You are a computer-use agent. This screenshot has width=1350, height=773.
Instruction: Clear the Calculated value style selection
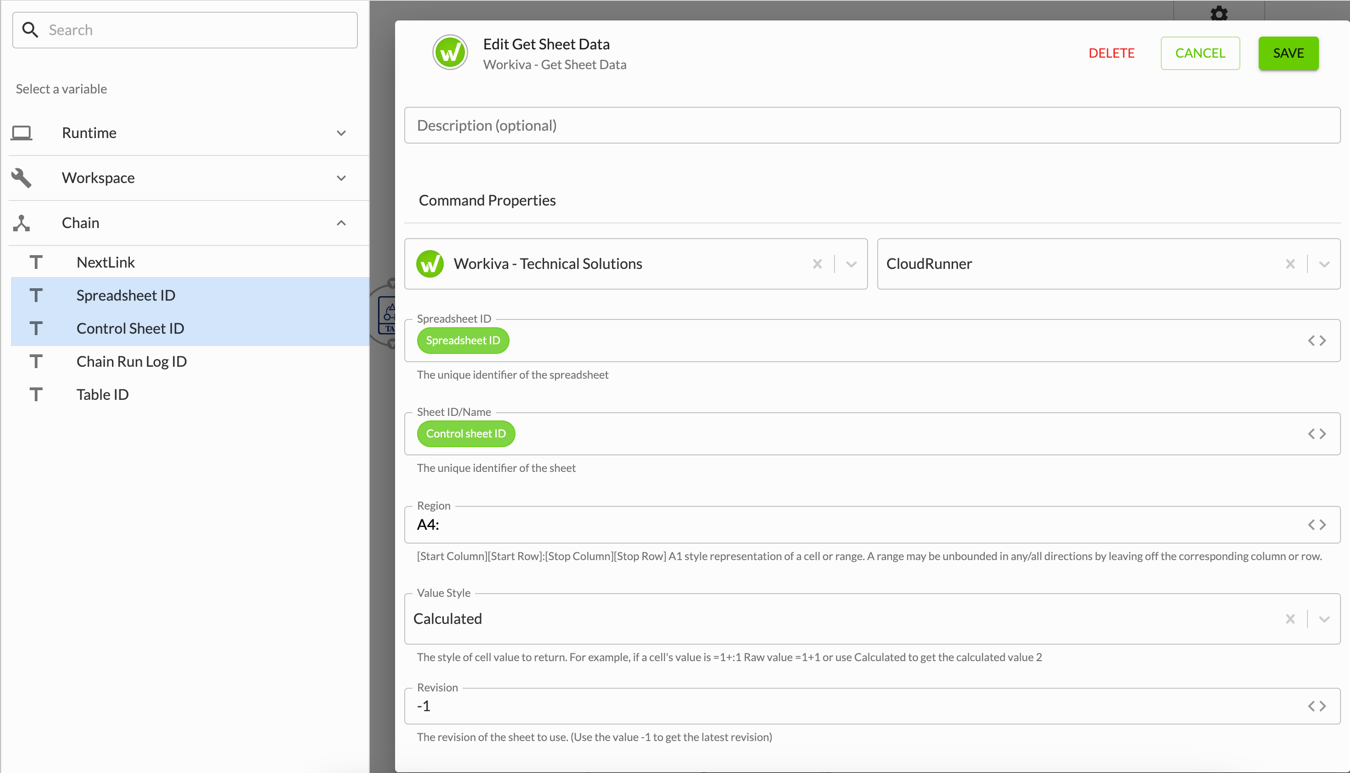point(1290,619)
